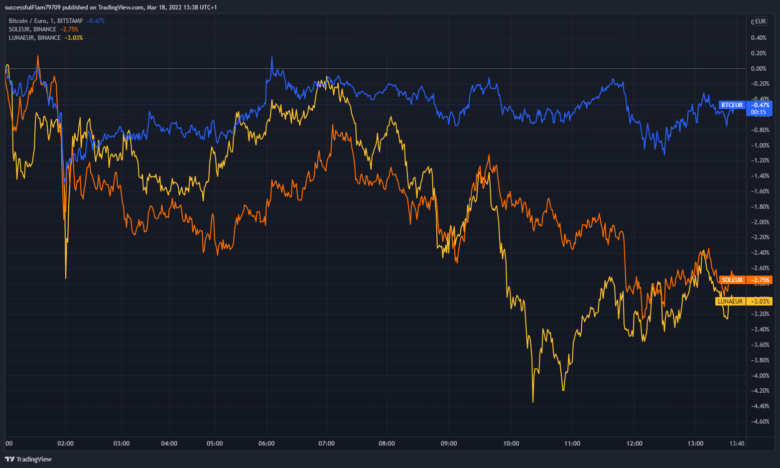Click the -2.75% value on the price axis

coord(760,280)
